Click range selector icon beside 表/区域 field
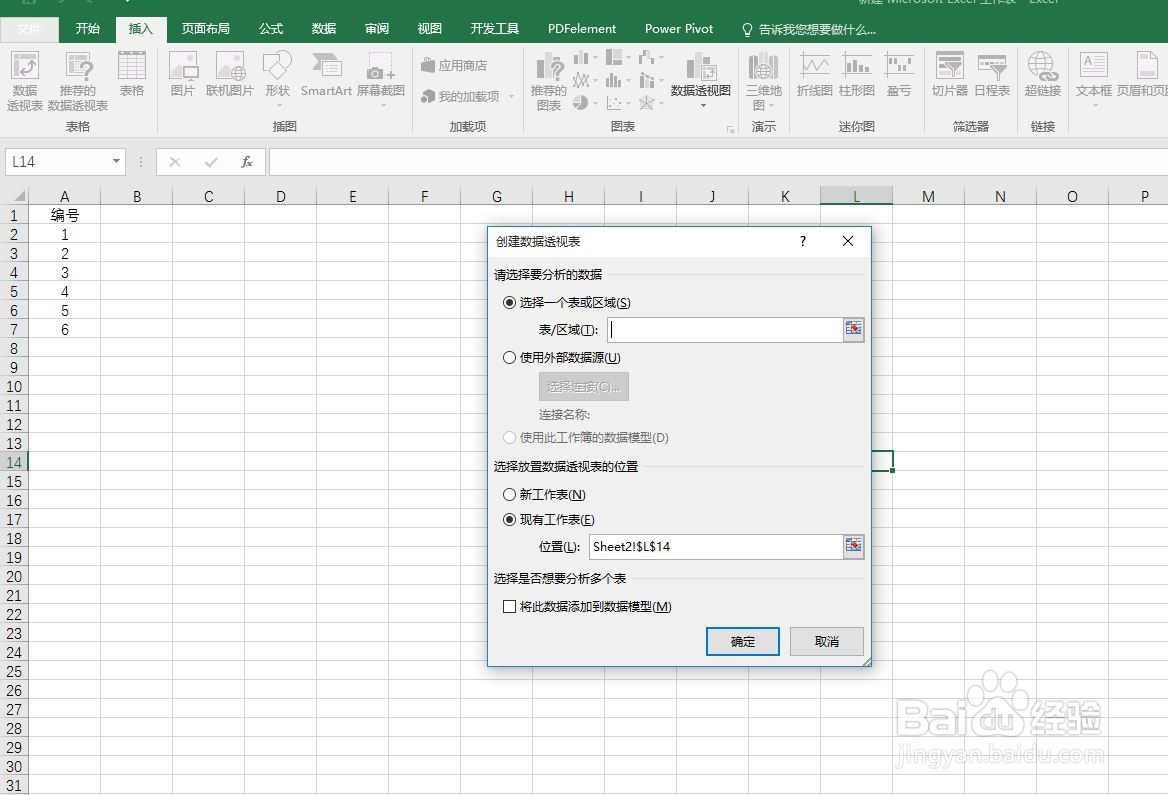The height and width of the screenshot is (795, 1168). pyautogui.click(x=854, y=329)
